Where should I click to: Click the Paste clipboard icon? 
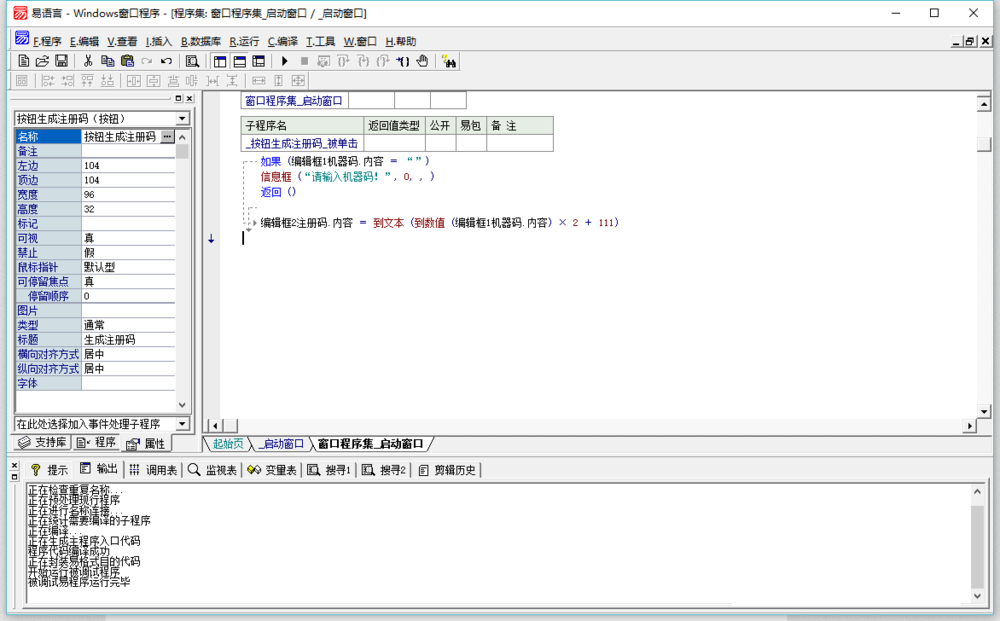pos(127,61)
